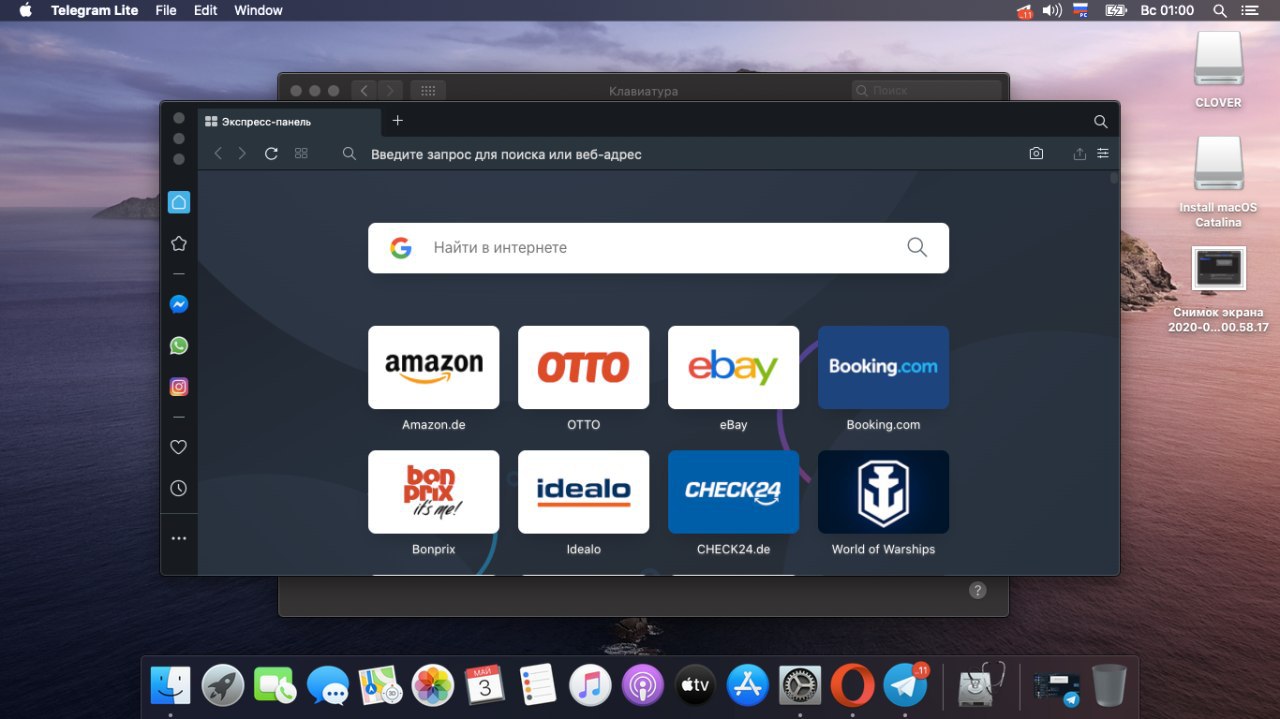Click back arrow in Клавиатура window
The image size is (1280, 719).
tap(364, 90)
